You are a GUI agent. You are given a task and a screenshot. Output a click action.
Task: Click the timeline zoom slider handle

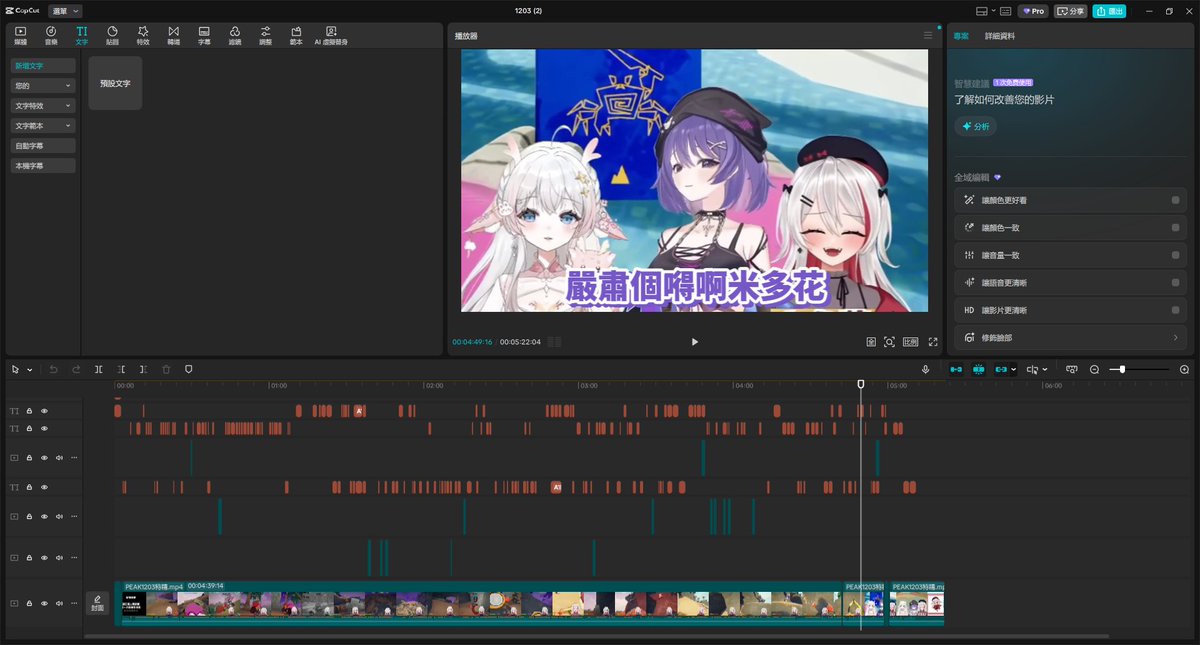(1122, 369)
